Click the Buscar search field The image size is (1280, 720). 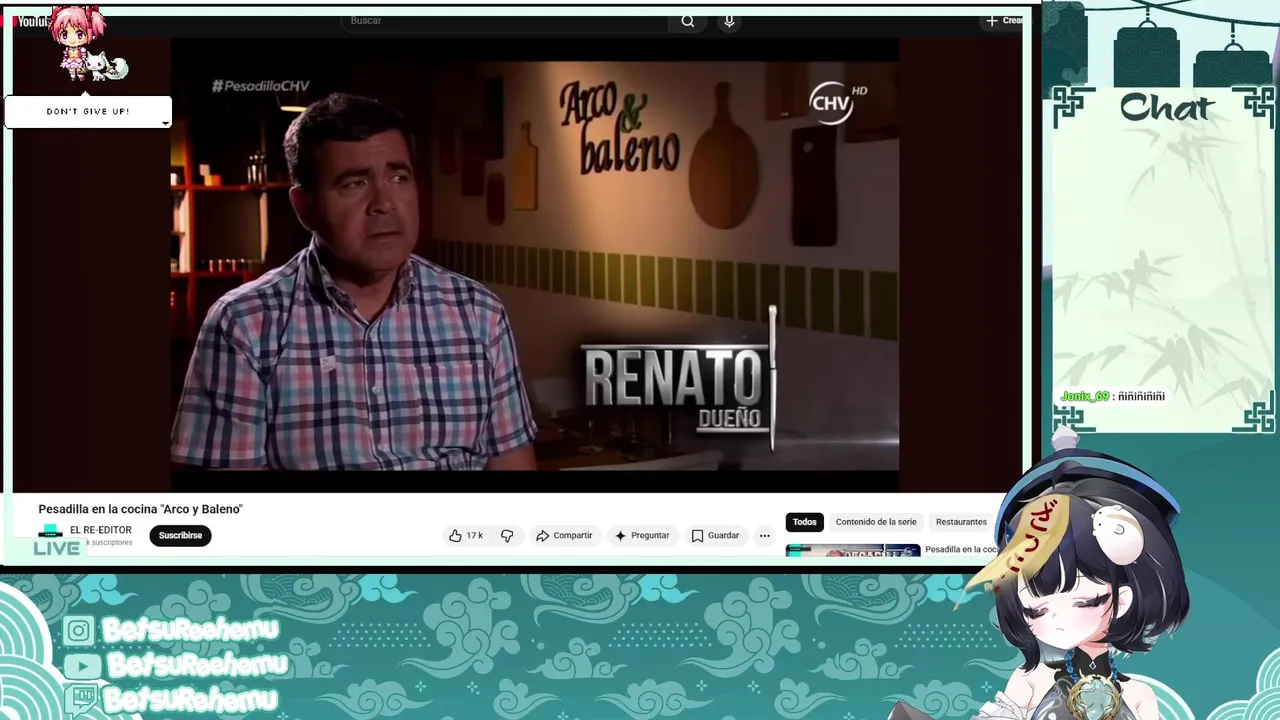505,21
